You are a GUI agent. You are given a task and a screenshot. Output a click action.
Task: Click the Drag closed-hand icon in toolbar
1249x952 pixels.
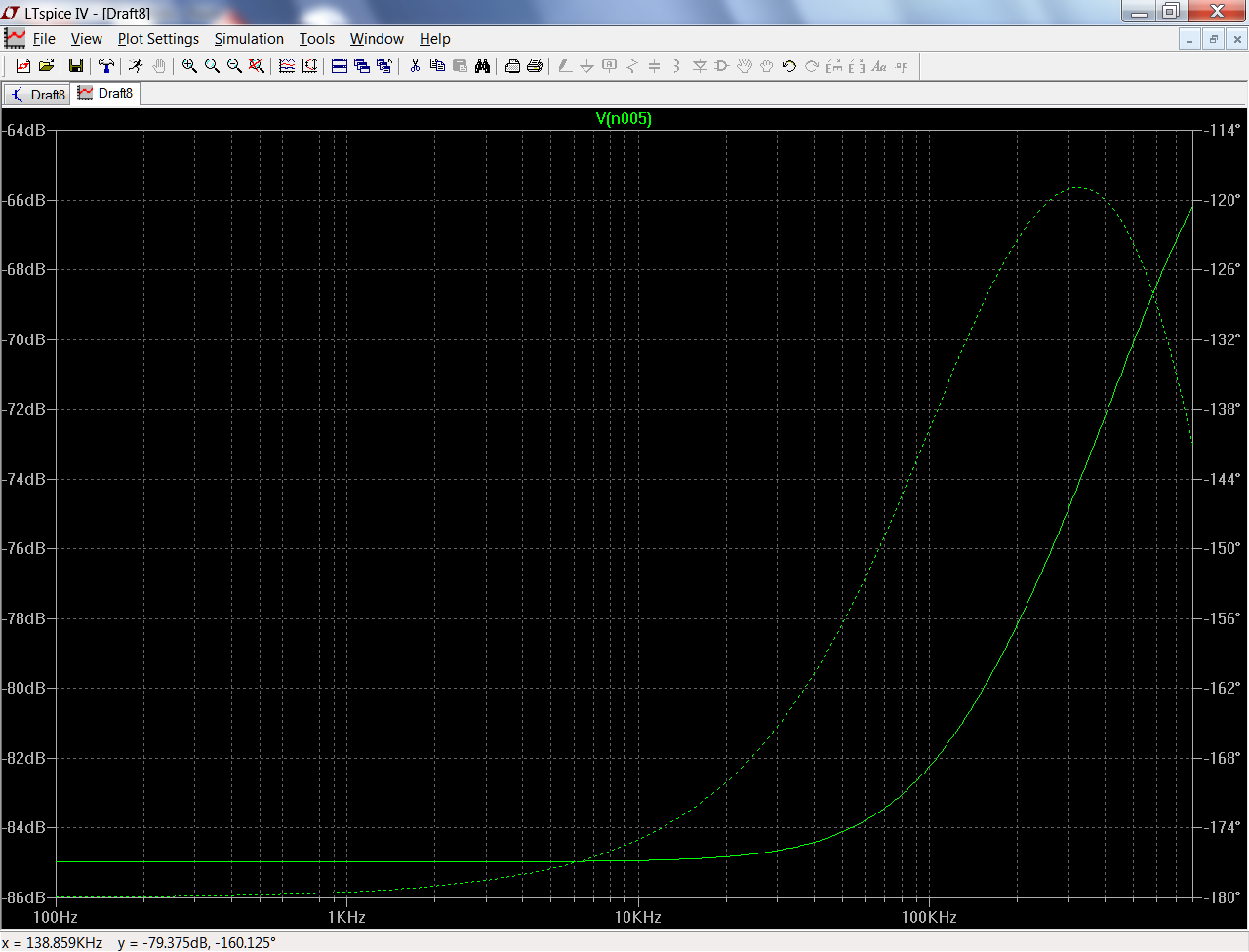tap(767, 65)
